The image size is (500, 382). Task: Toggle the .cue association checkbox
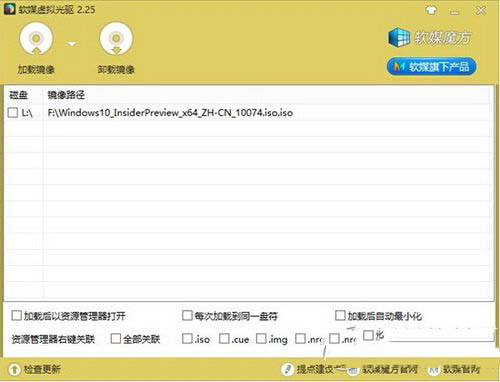tap(224, 339)
